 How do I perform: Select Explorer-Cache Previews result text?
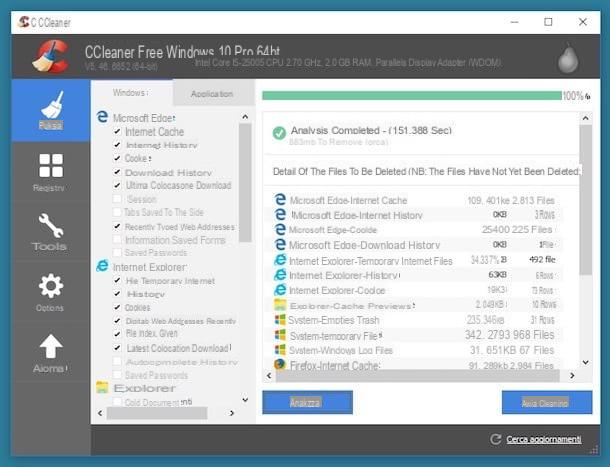pyautogui.click(x=352, y=306)
